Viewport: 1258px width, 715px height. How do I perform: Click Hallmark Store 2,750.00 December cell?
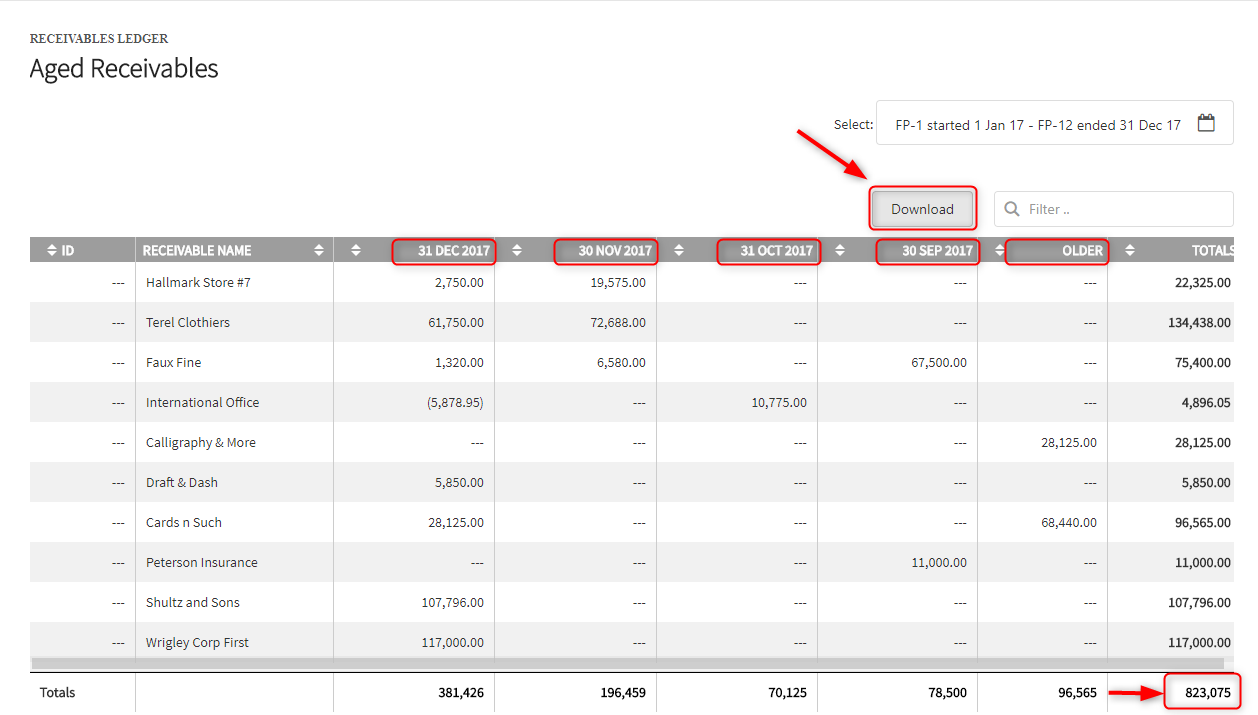460,282
